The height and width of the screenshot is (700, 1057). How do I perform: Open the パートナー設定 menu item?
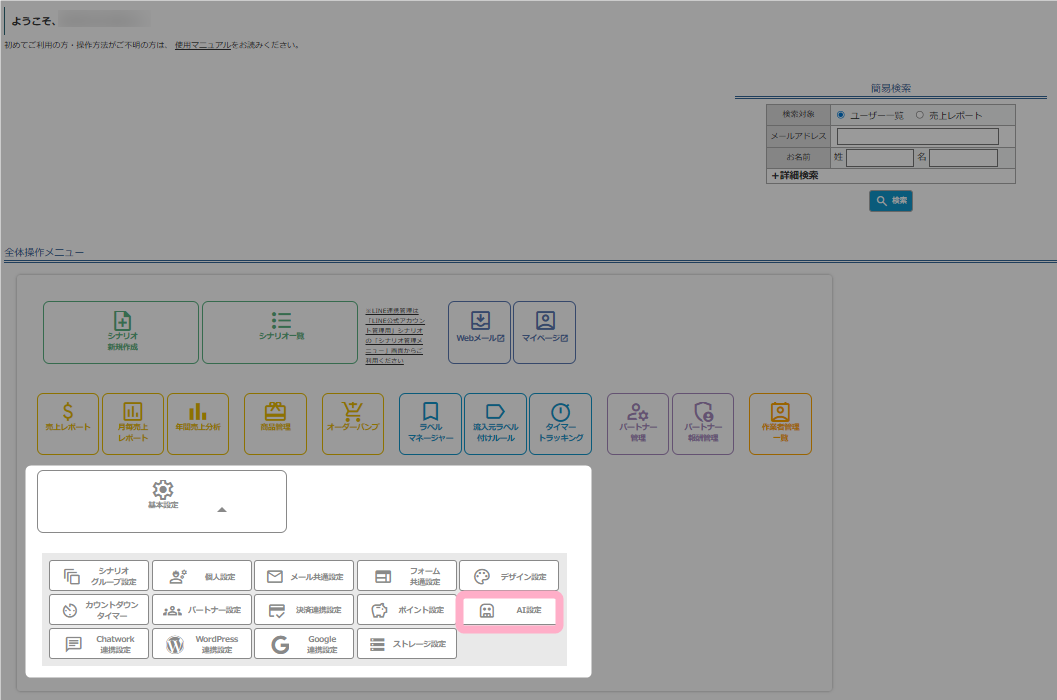[201, 610]
